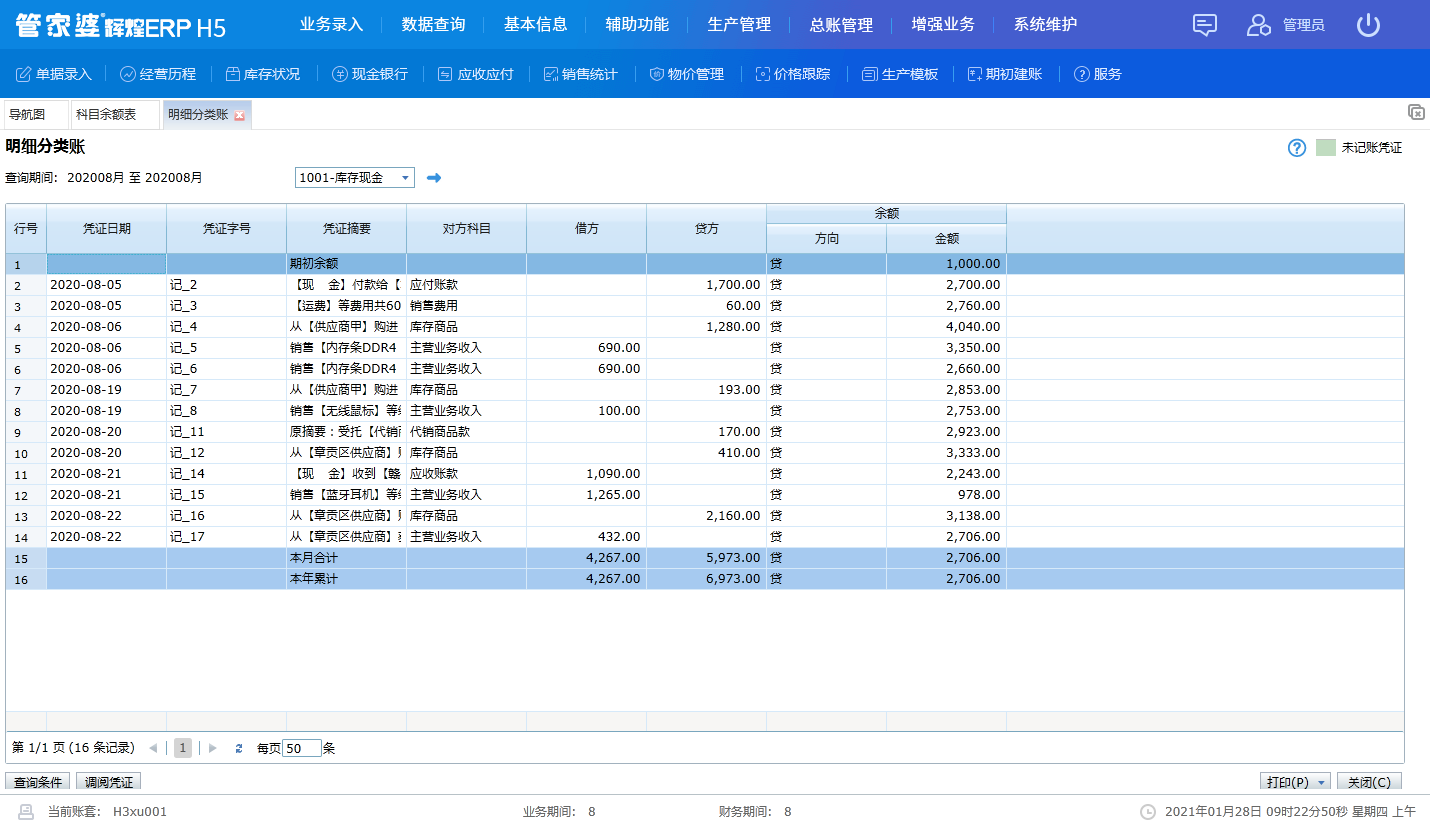The height and width of the screenshot is (827, 1430).
Task: Click the printer icon in status bar
Action: click(26, 811)
